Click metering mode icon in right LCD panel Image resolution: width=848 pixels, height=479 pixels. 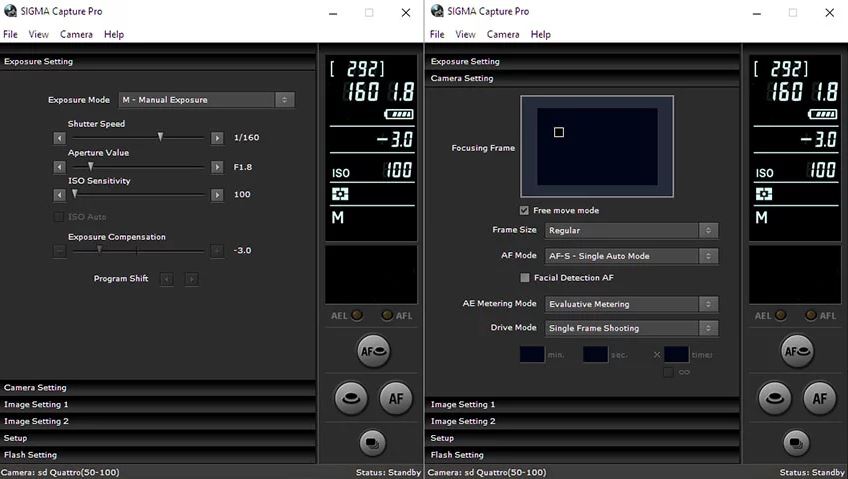click(764, 194)
